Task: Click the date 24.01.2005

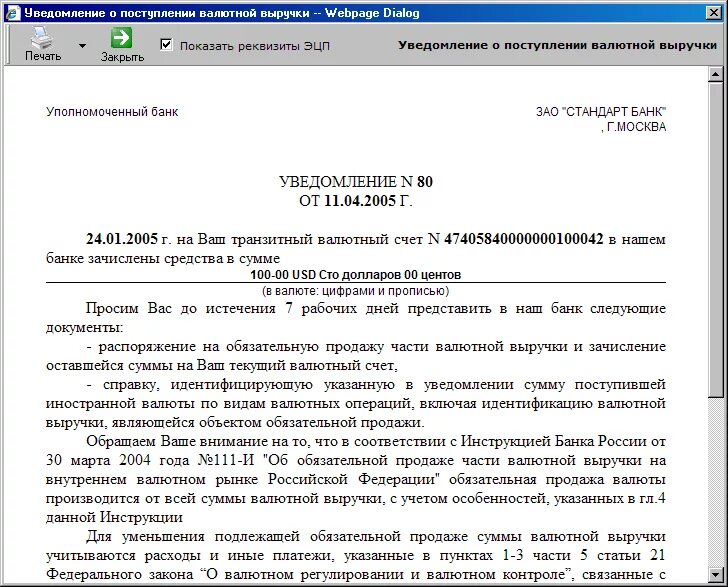Action: pyautogui.click(x=122, y=239)
